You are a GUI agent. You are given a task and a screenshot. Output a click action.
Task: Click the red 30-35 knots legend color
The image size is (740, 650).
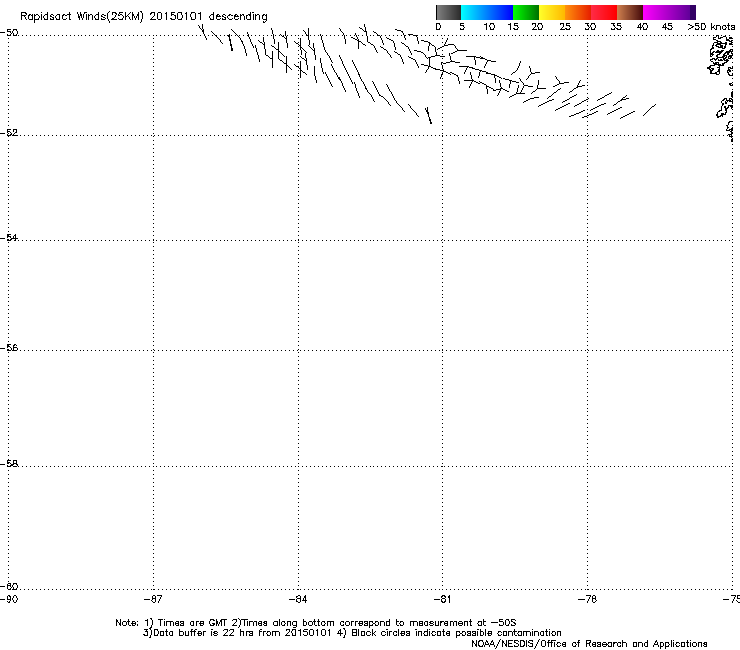pos(604,12)
